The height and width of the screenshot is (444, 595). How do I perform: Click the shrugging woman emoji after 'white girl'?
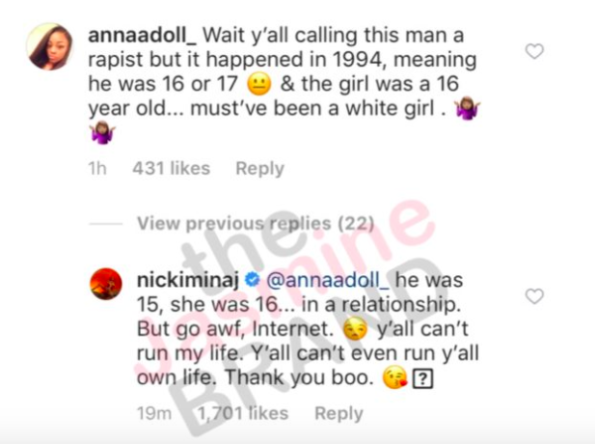[468, 109]
